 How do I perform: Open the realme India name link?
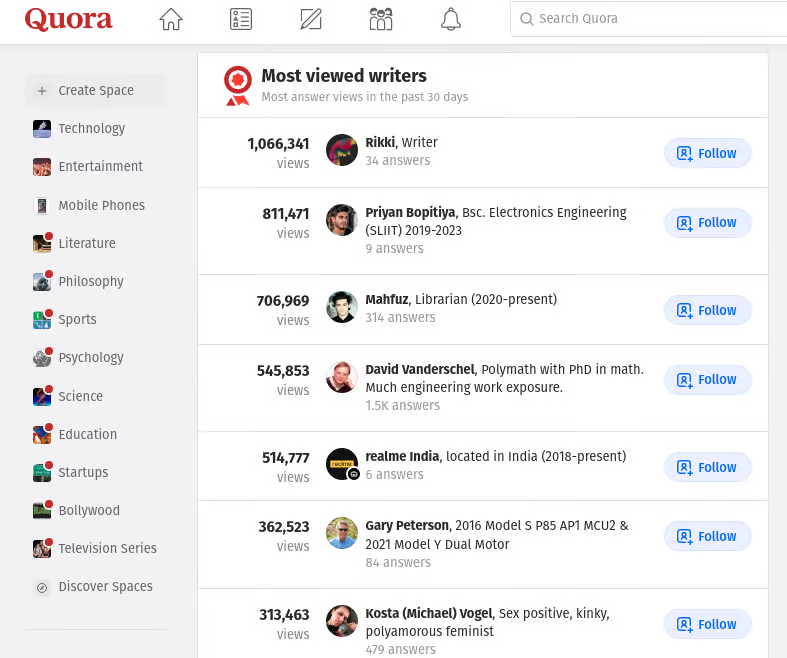[402, 457]
